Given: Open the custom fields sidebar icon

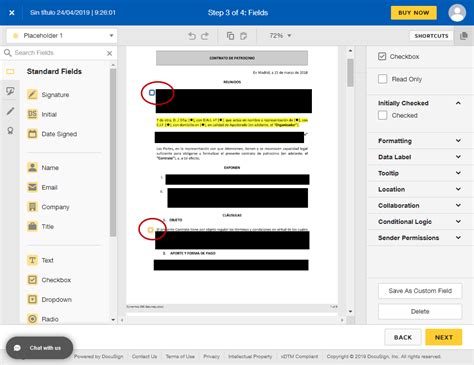Looking at the screenshot, I should [x=10, y=91].
